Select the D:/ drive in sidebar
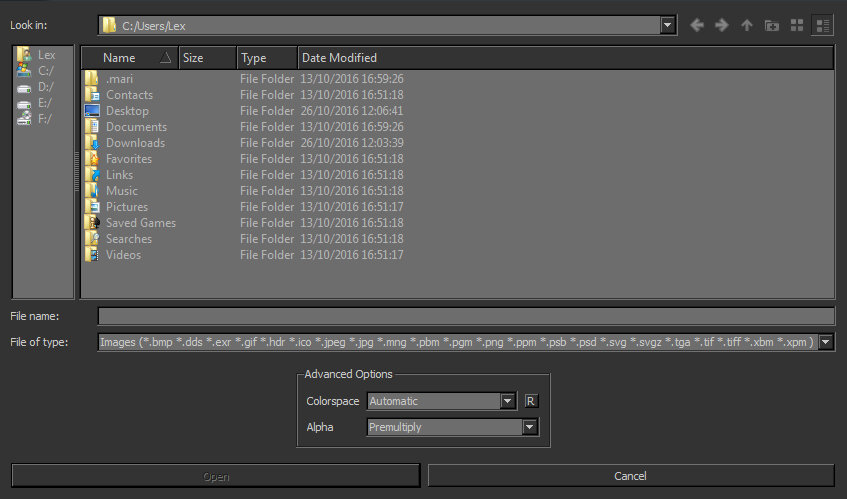The image size is (847, 499). coord(45,87)
